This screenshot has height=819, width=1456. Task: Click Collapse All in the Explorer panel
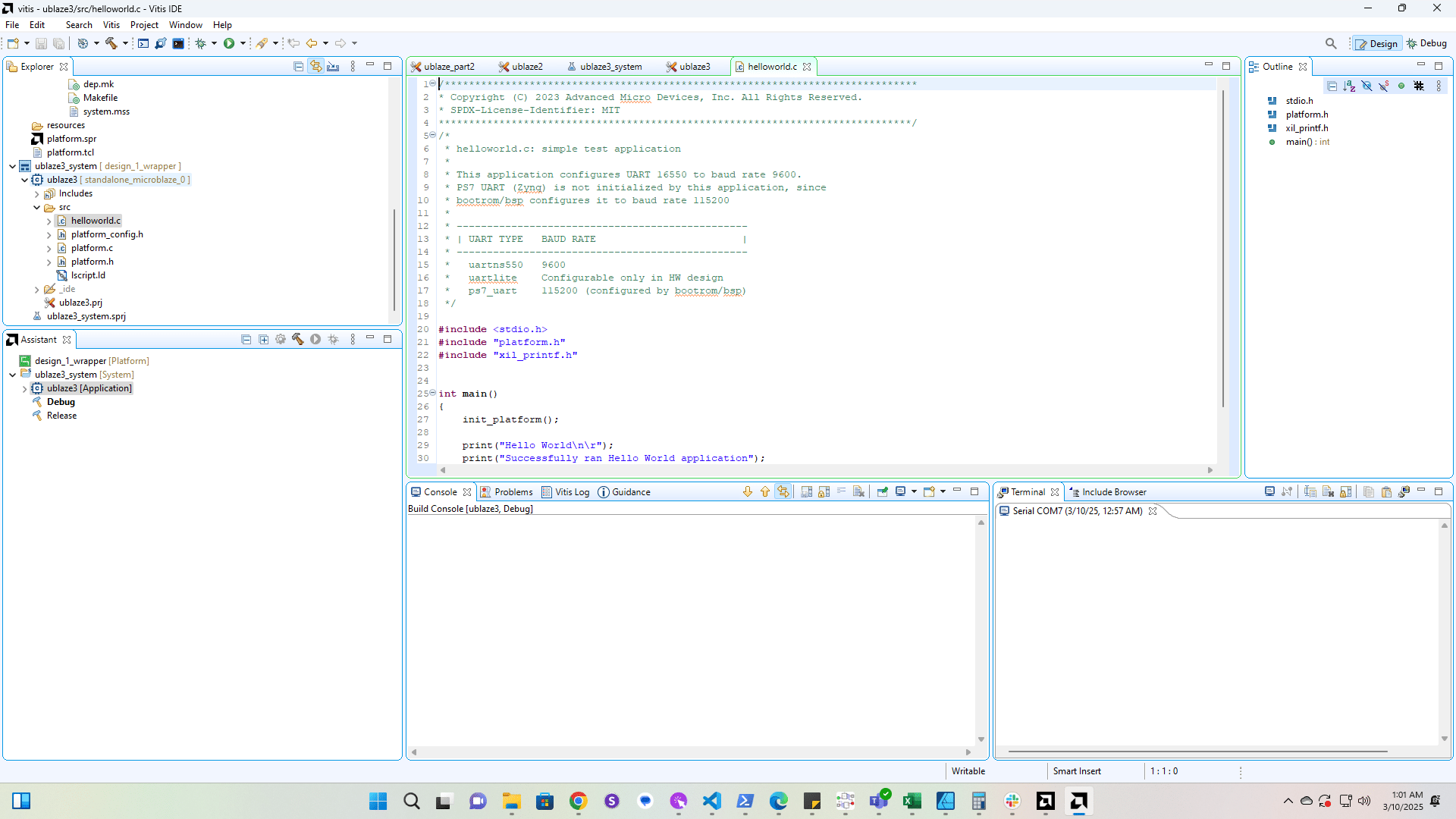click(298, 67)
